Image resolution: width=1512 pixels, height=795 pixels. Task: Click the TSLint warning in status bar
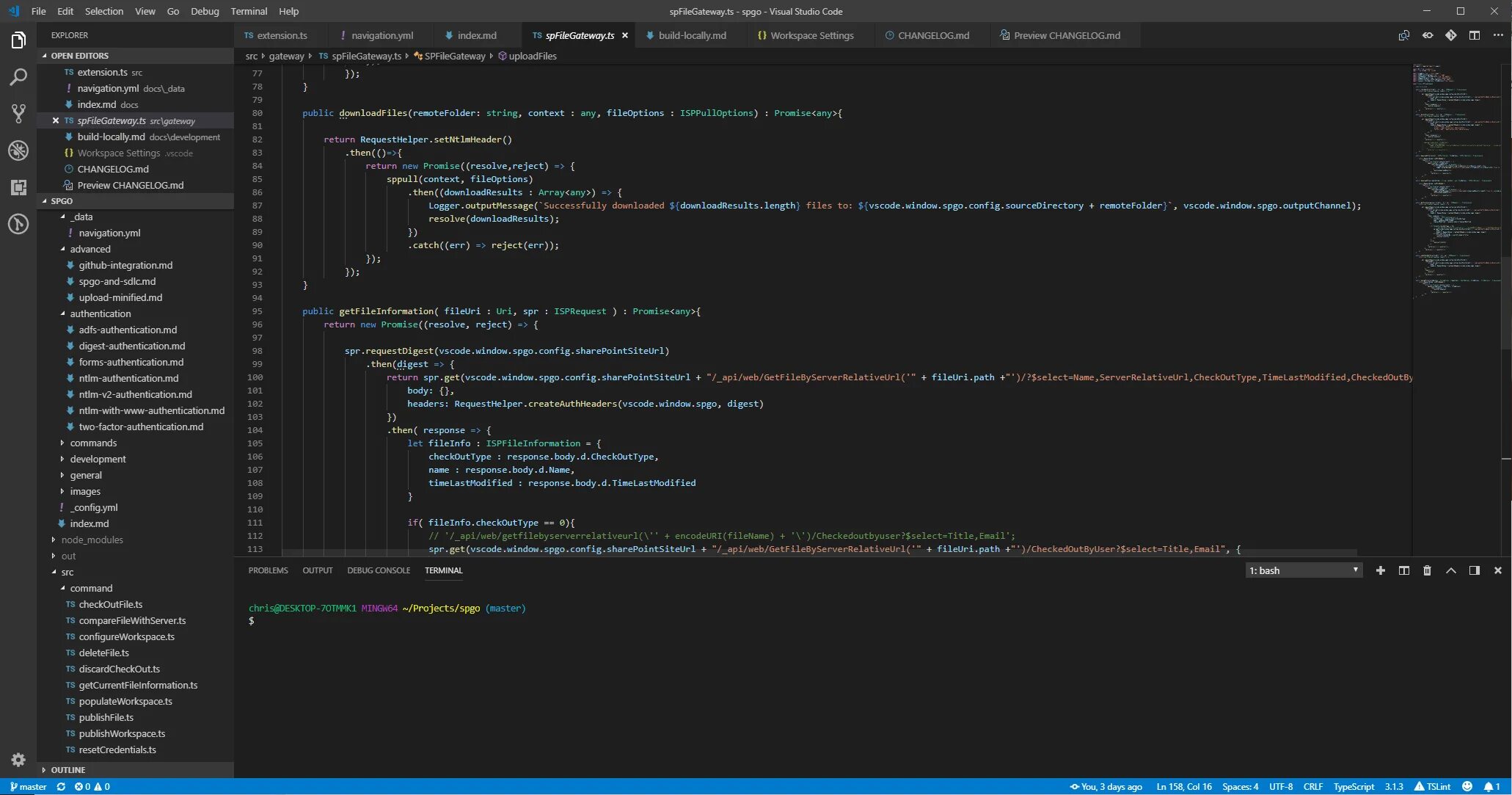pos(1433,787)
